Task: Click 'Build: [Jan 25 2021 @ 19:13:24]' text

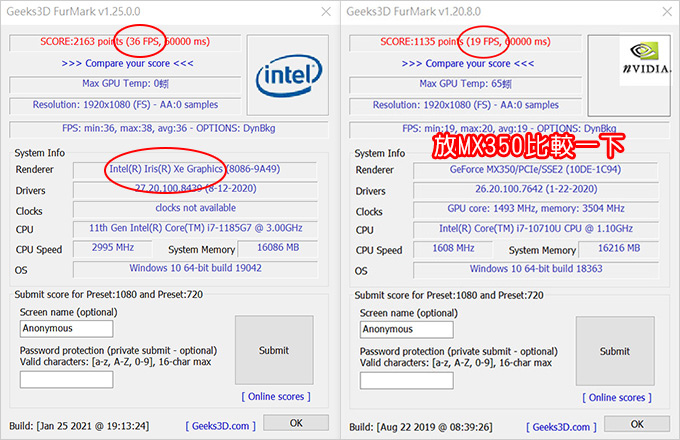Action: (79, 426)
